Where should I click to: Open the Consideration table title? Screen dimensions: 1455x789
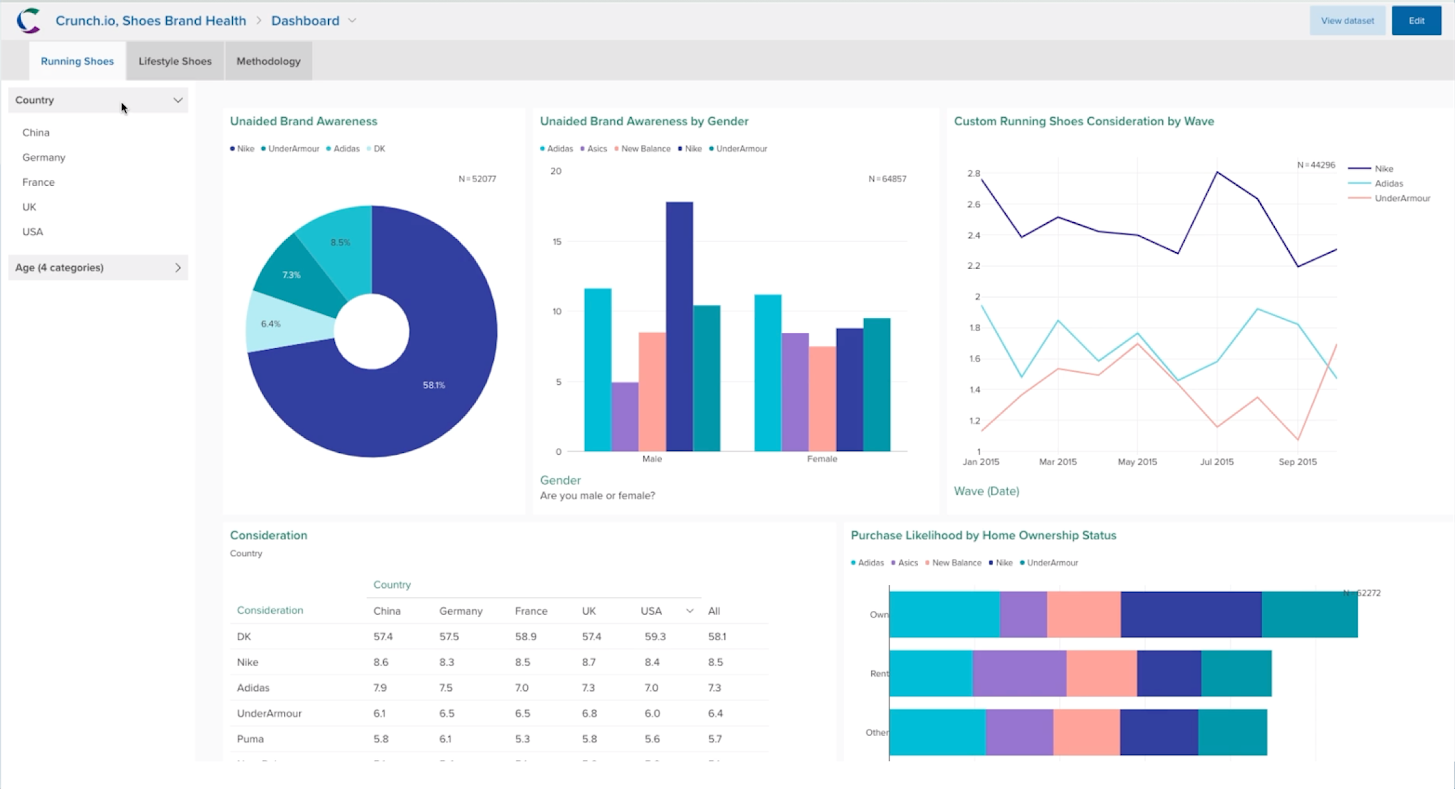click(x=268, y=535)
